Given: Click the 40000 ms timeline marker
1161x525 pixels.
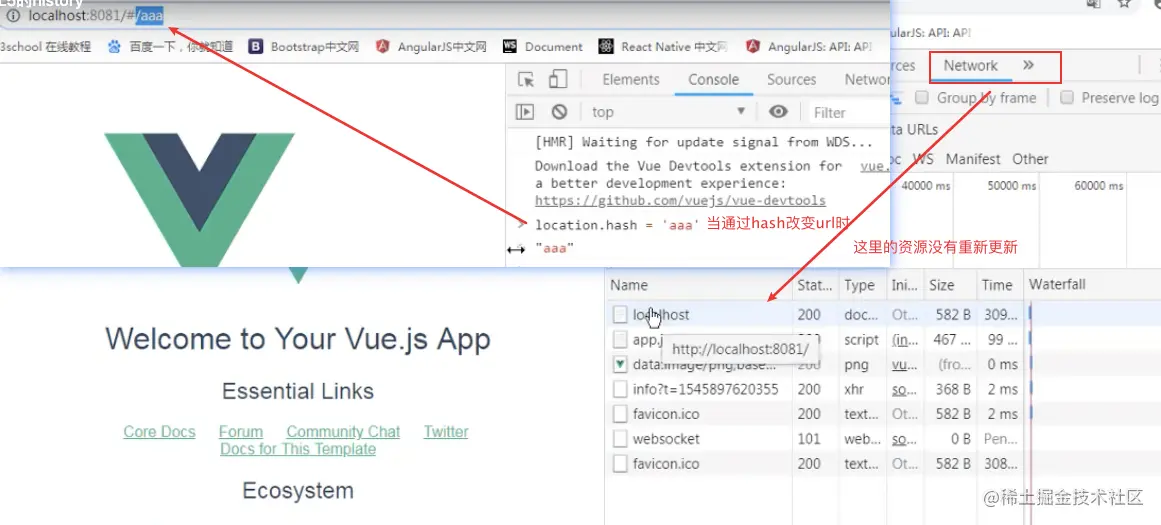Looking at the screenshot, I should [x=926, y=186].
